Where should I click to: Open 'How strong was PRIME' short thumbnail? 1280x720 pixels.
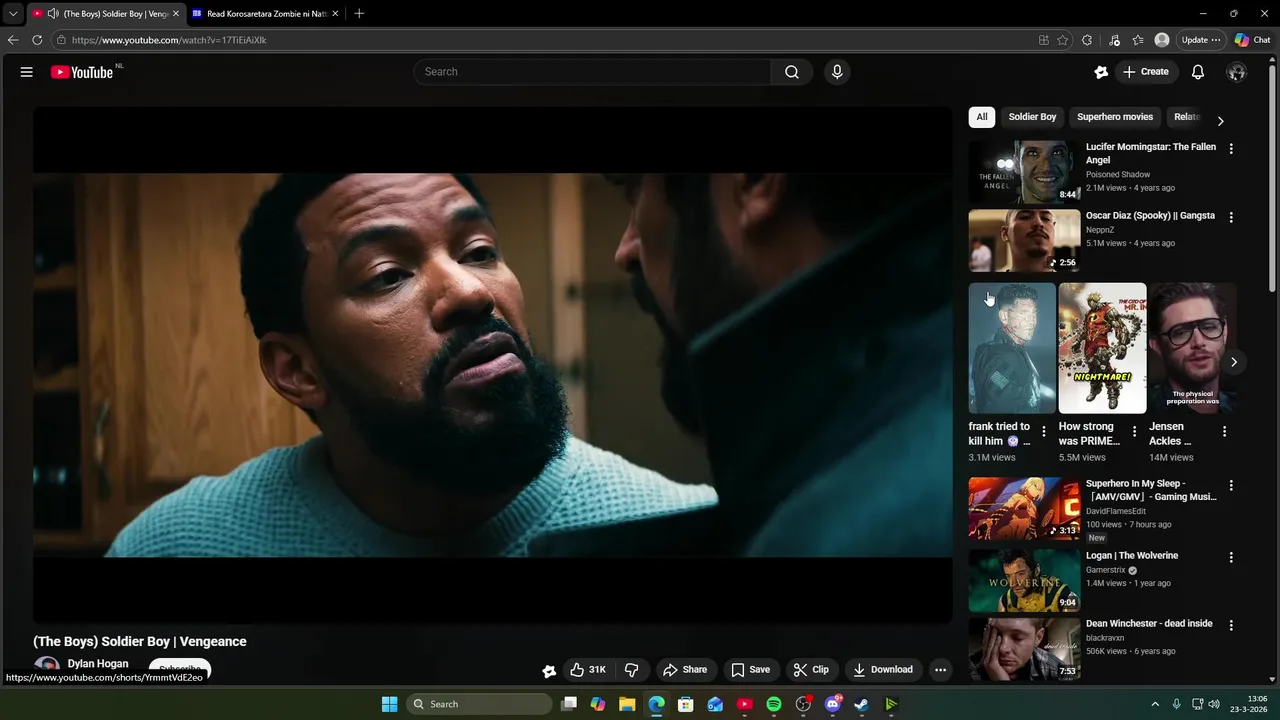pos(1102,348)
